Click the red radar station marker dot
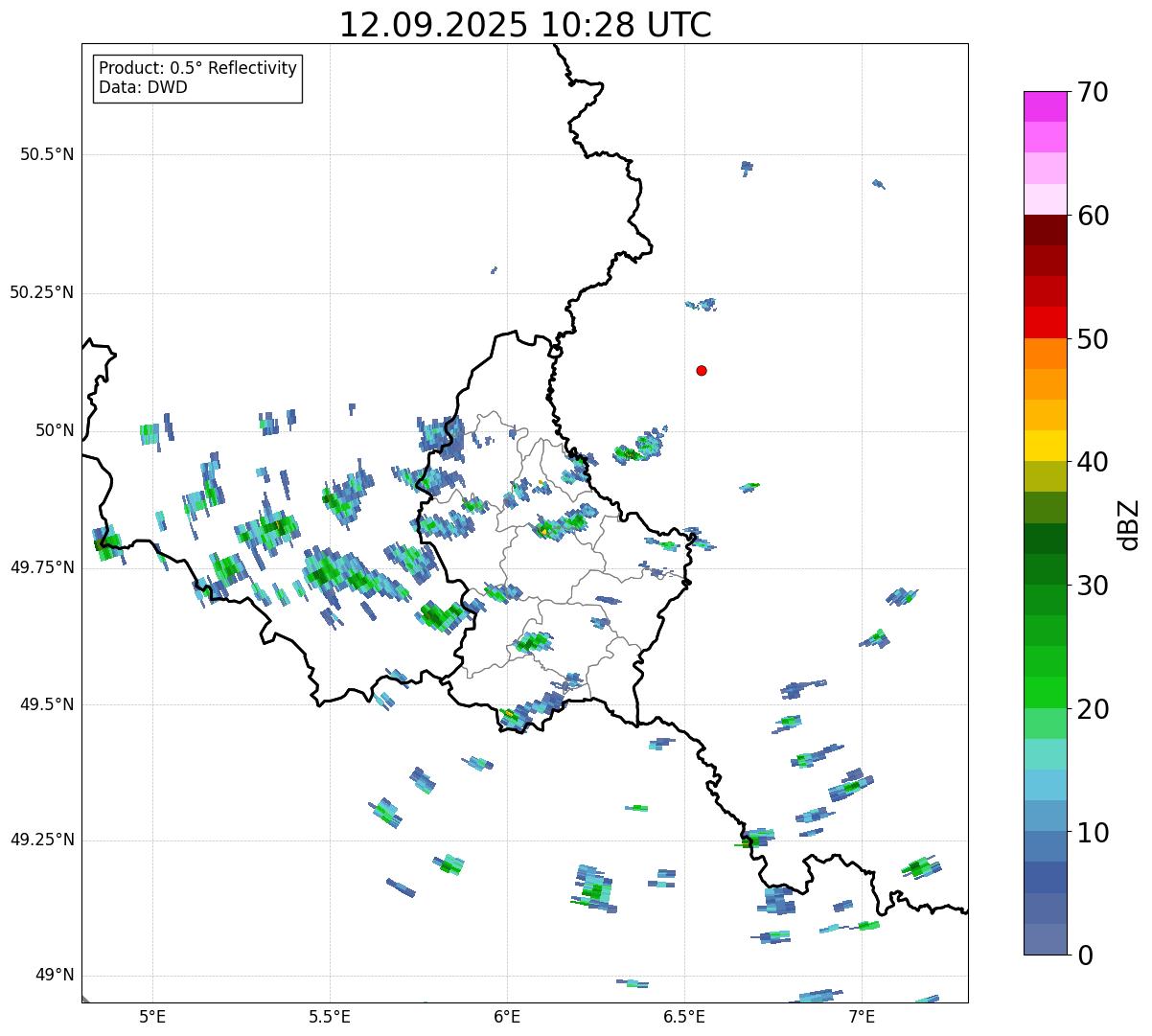The height and width of the screenshot is (1036, 1152). (702, 371)
